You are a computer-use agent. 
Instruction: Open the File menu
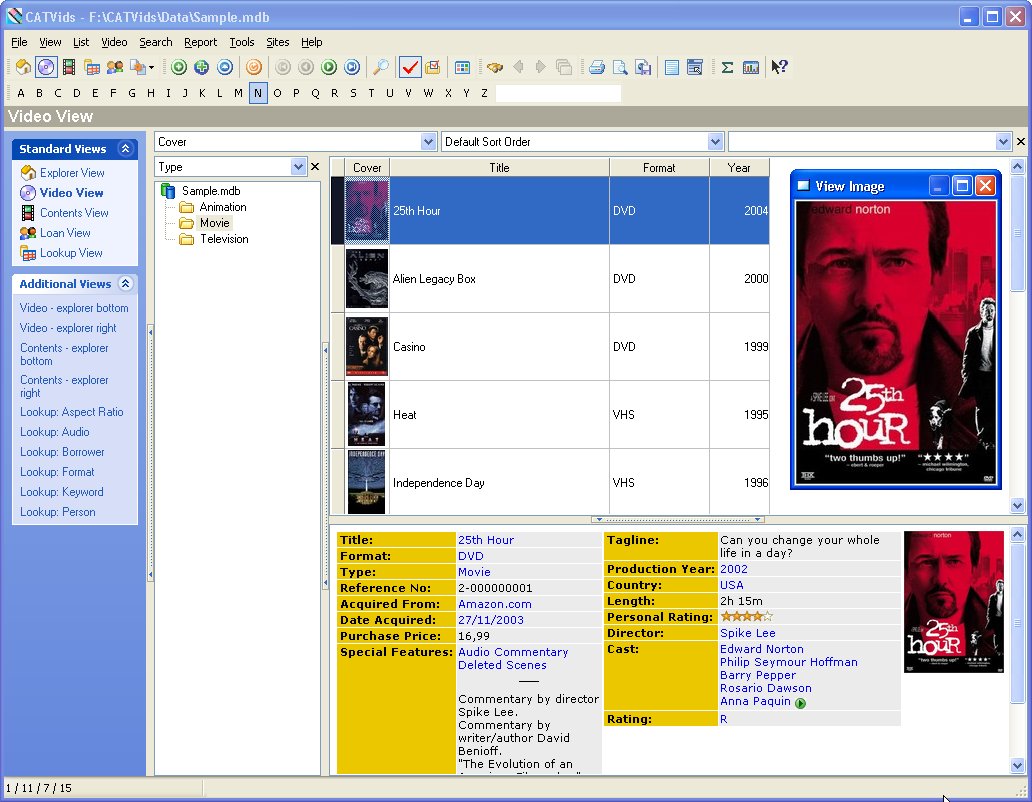19,42
